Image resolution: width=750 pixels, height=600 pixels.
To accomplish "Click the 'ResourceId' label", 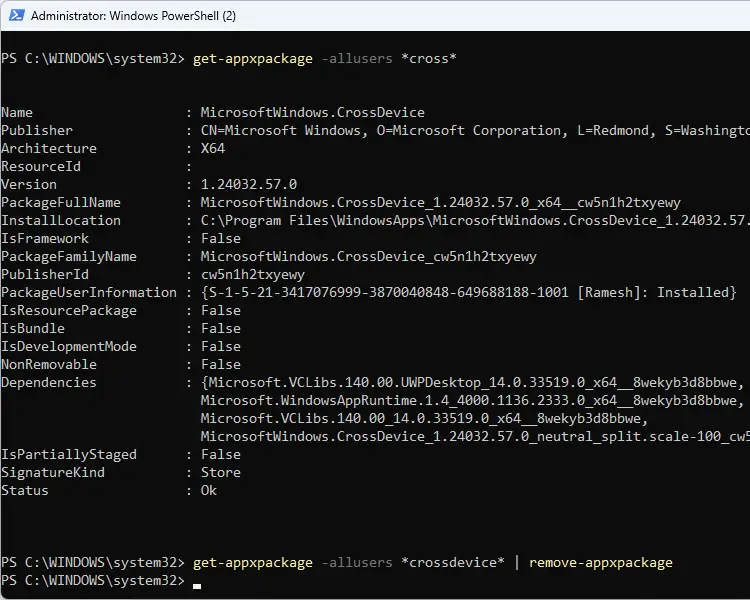I will coord(41,167).
